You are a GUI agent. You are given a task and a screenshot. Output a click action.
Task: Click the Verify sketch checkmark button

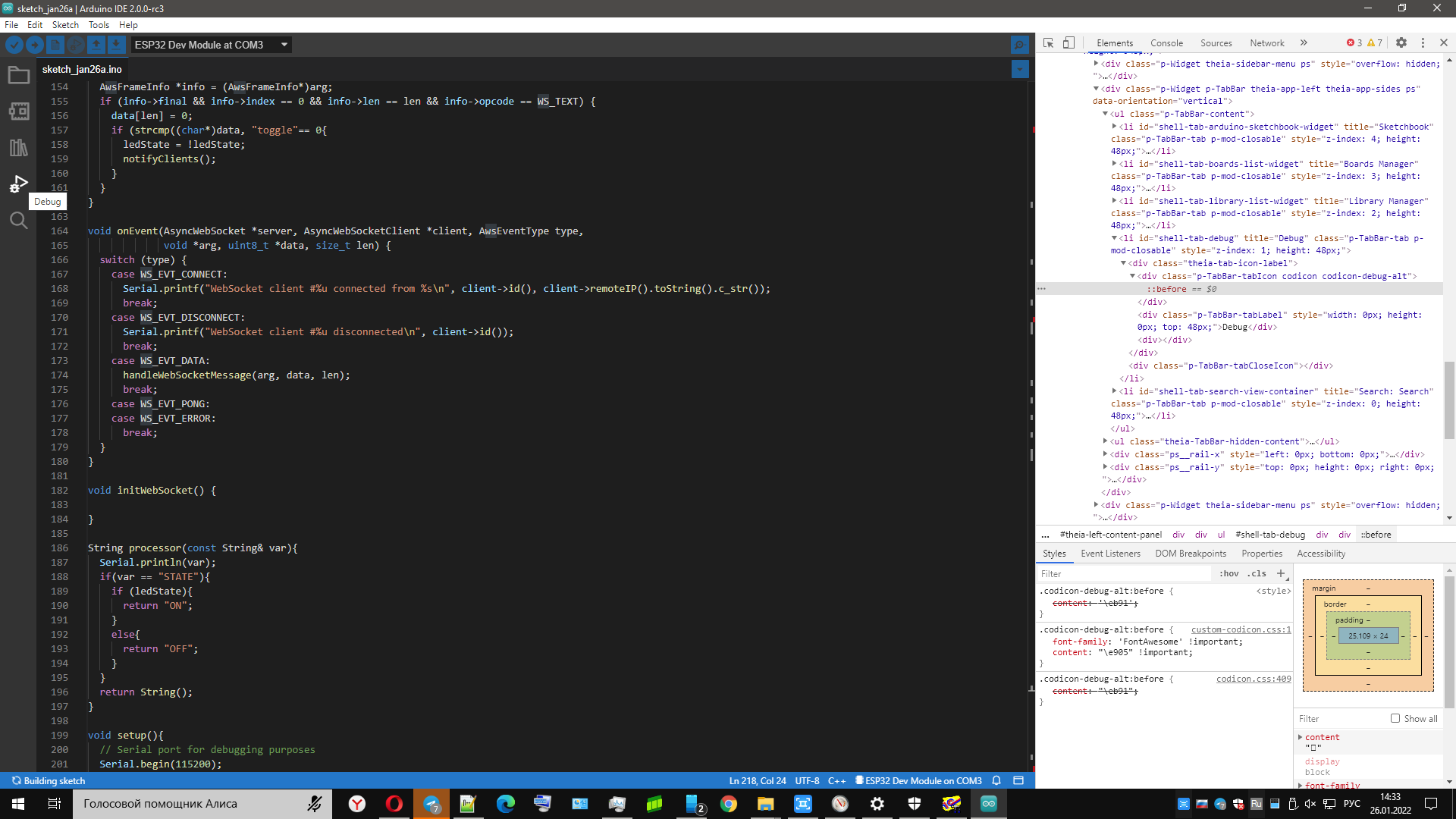click(x=14, y=45)
